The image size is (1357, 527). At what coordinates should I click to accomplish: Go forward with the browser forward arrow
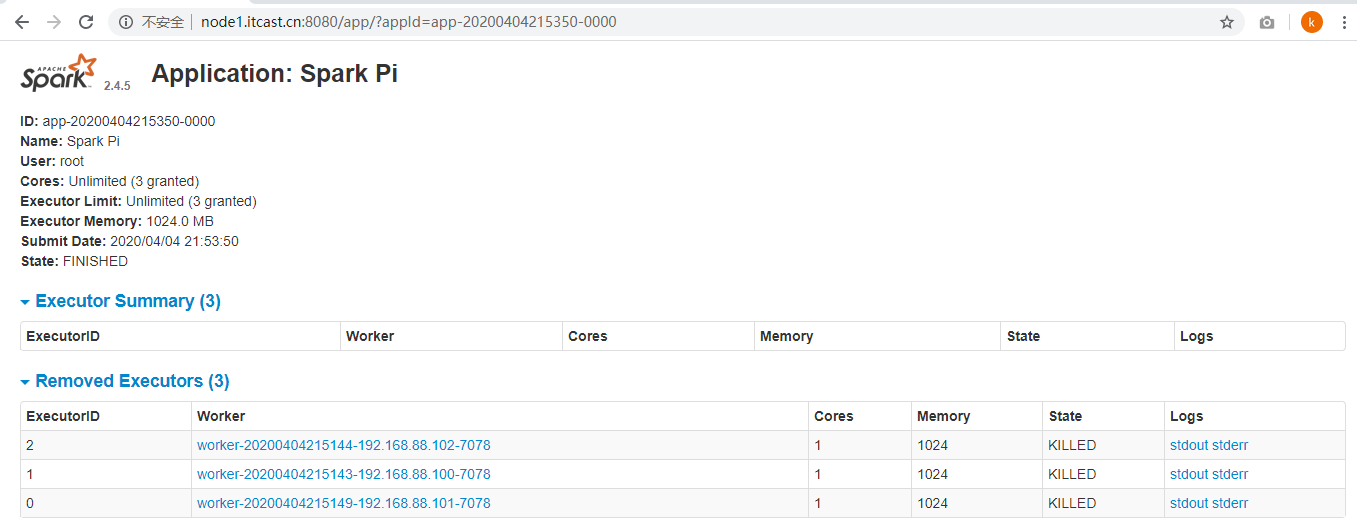coord(54,22)
